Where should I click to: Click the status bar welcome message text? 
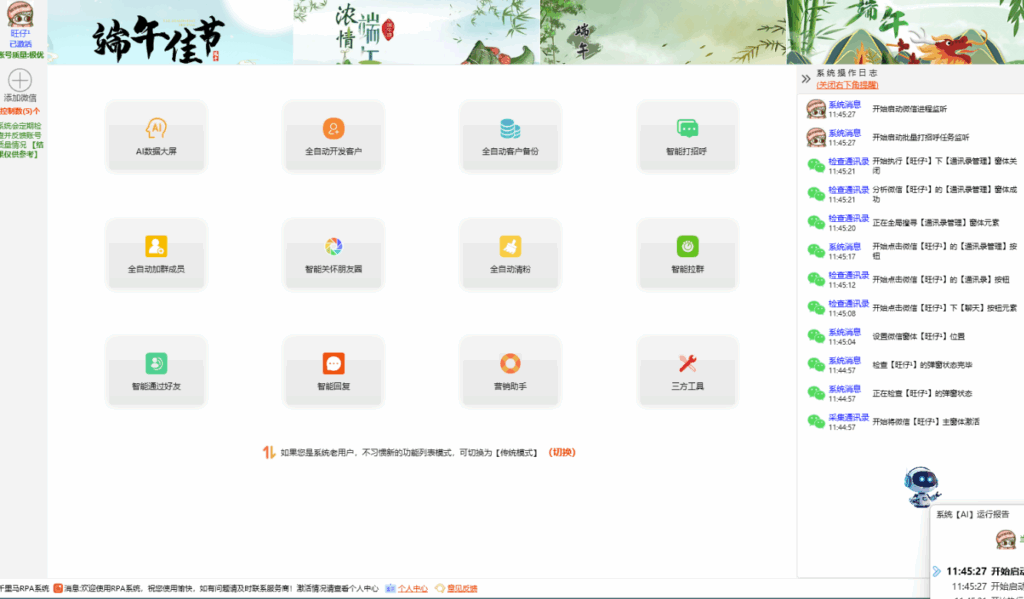(221, 589)
